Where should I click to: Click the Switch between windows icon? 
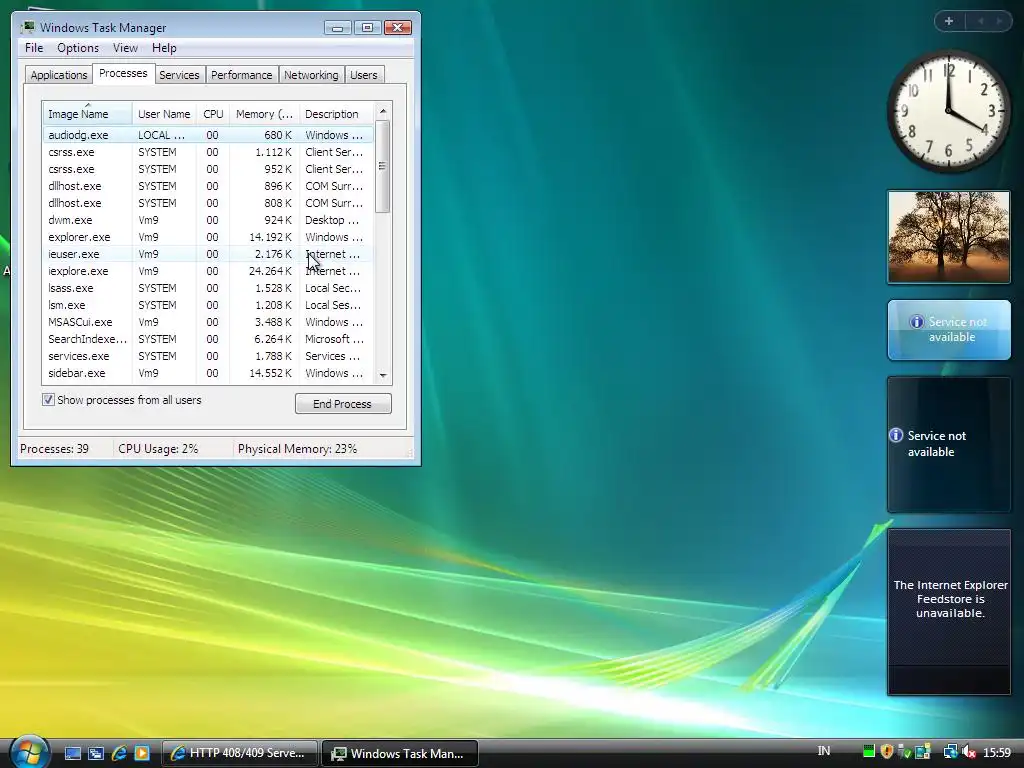pos(95,753)
